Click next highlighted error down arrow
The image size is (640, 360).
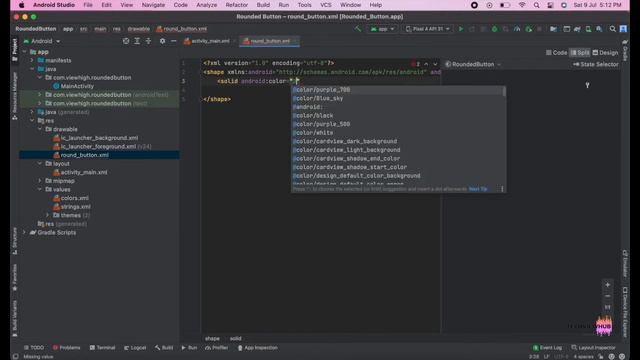[435, 64]
